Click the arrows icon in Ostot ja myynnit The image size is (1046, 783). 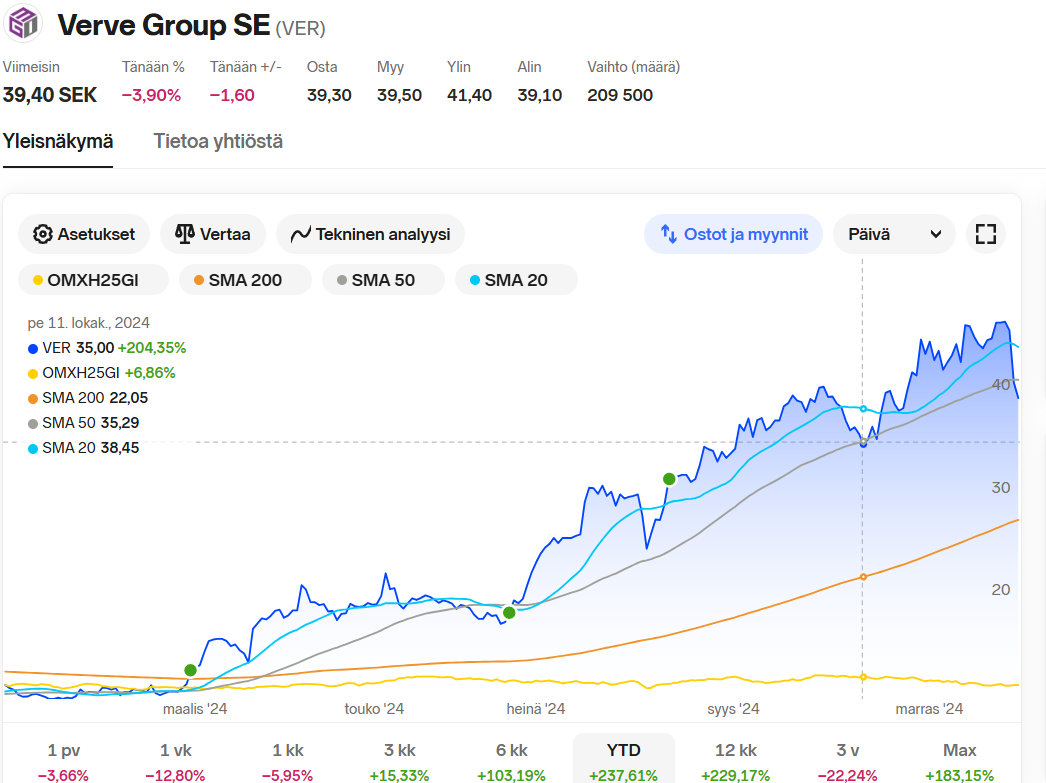point(668,234)
